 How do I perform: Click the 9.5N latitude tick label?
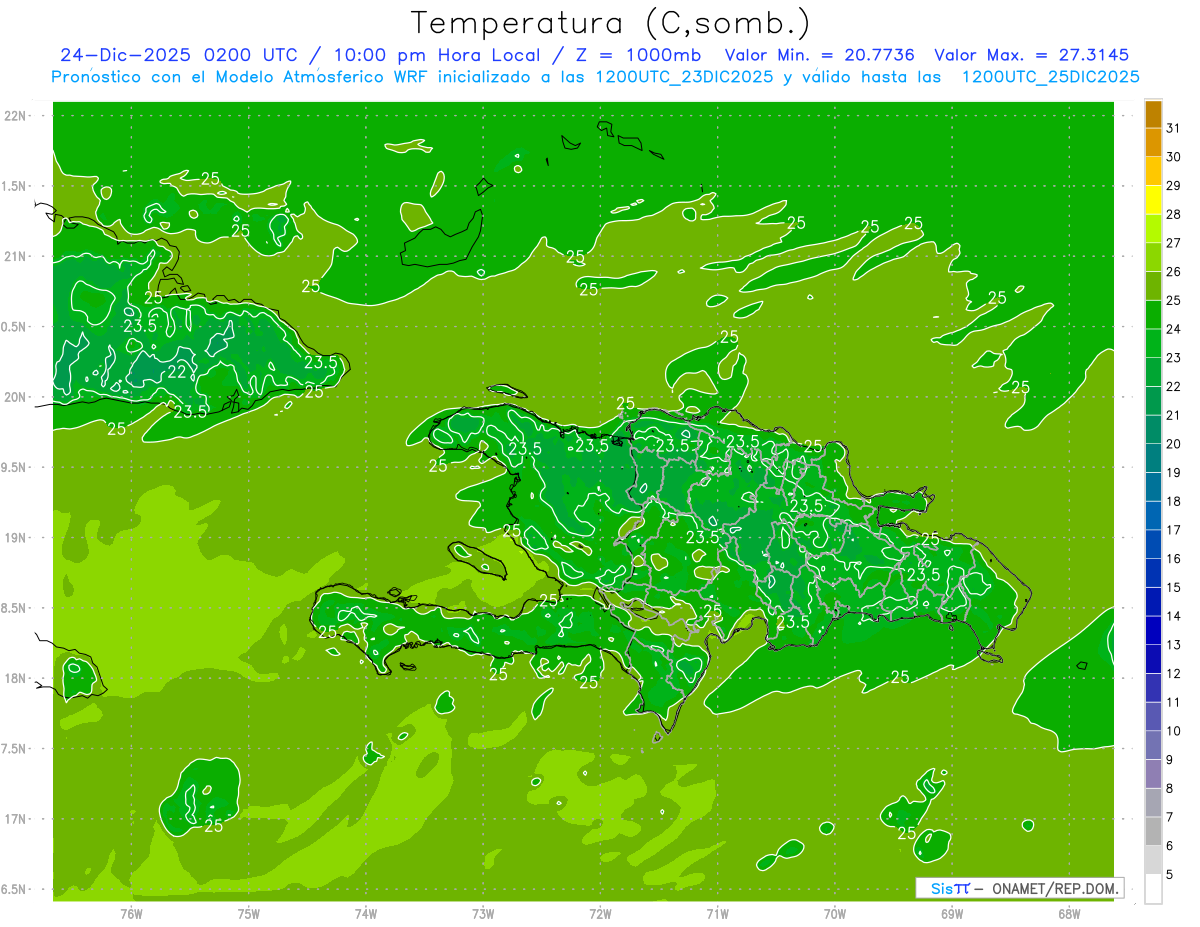coord(12,467)
